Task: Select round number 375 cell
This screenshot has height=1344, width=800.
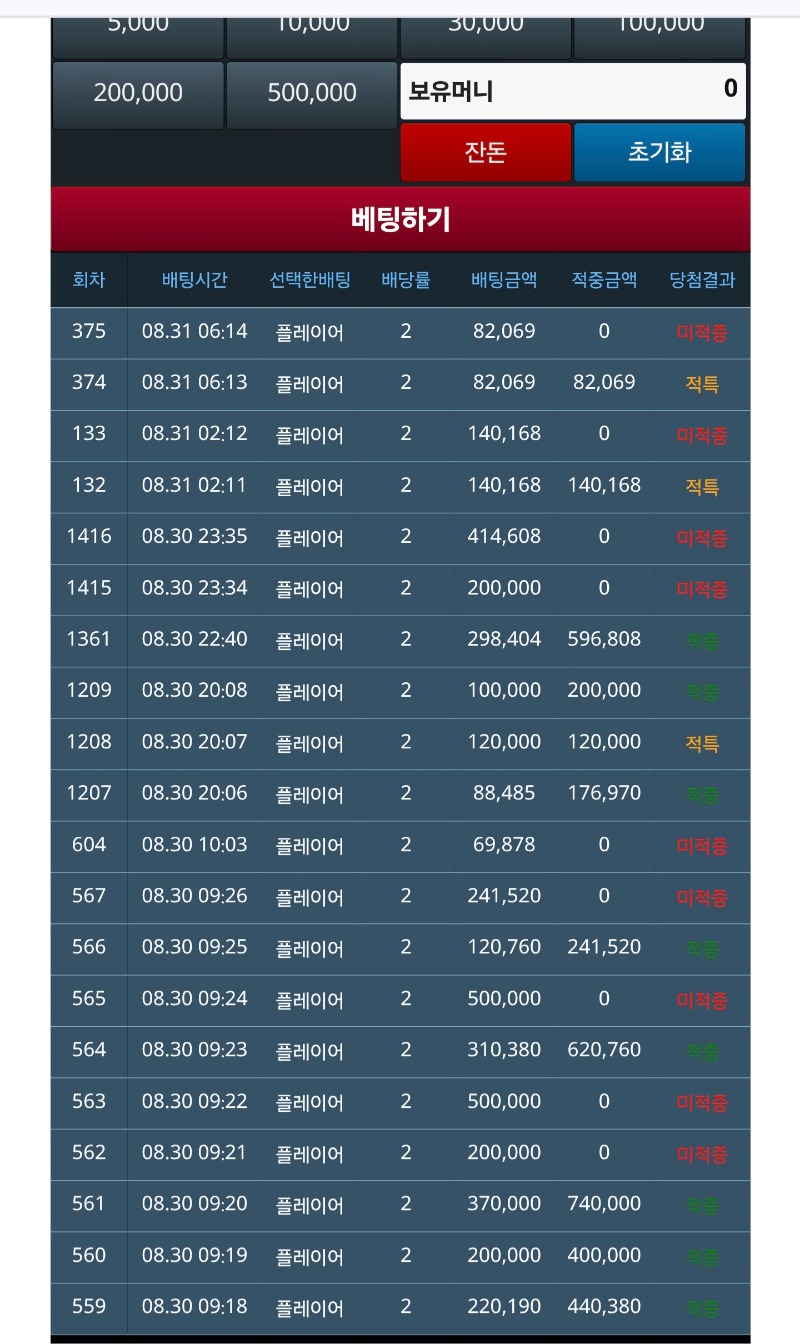Action: pos(89,331)
